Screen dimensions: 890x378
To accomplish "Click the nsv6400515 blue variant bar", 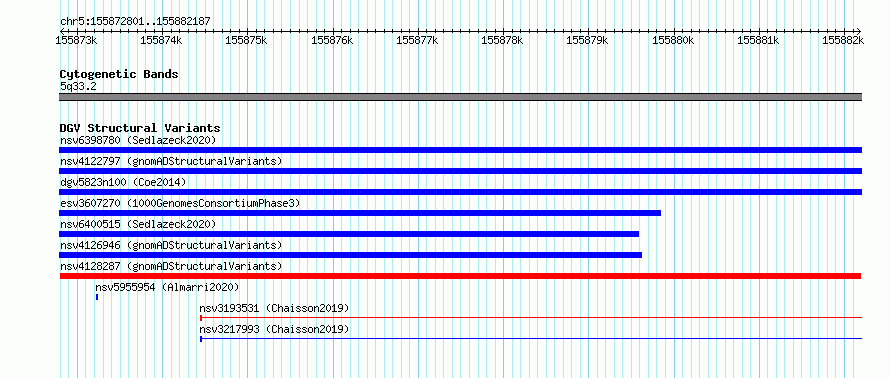I will click(349, 234).
